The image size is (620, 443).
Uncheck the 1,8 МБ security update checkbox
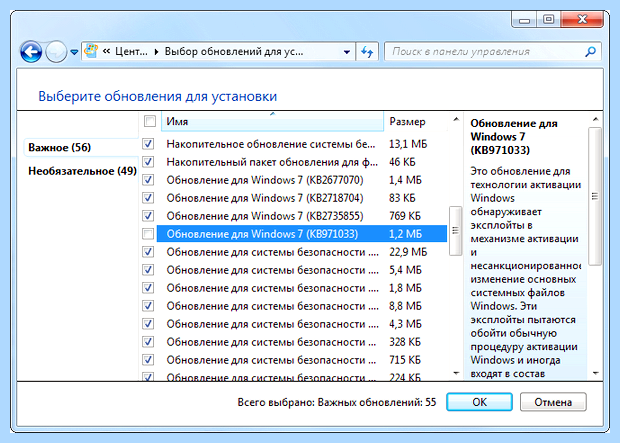(x=148, y=288)
